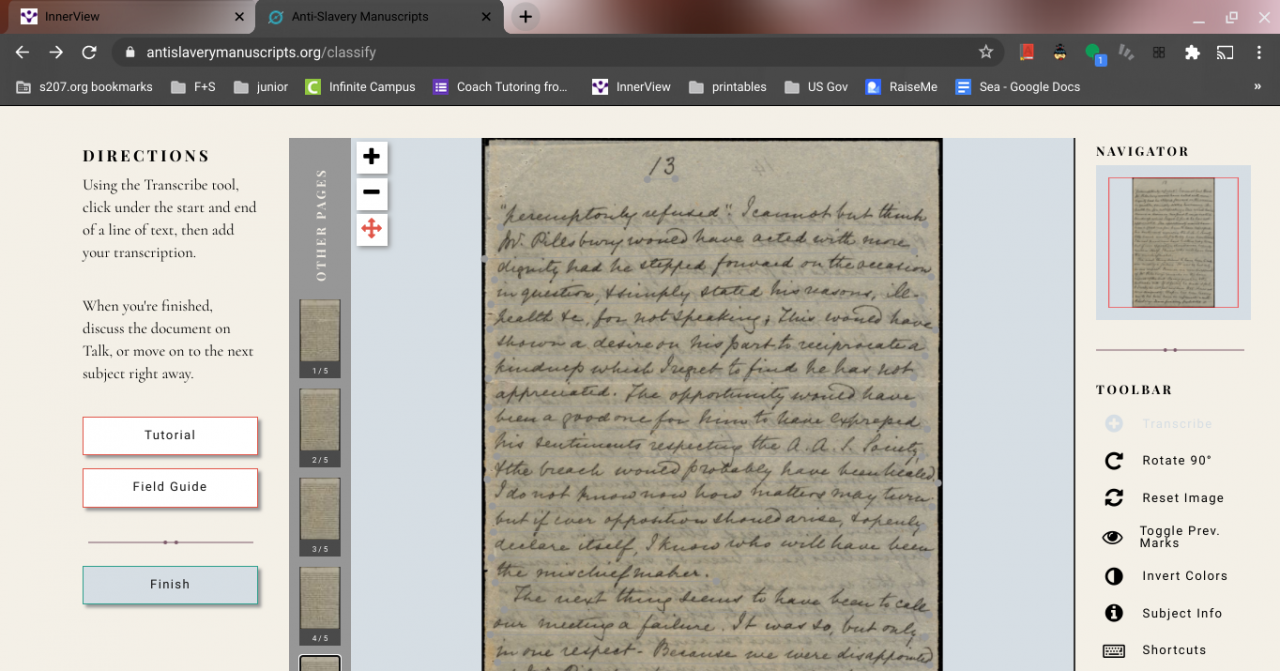
Task: Click the Navigator heading
Action: coord(1142,152)
